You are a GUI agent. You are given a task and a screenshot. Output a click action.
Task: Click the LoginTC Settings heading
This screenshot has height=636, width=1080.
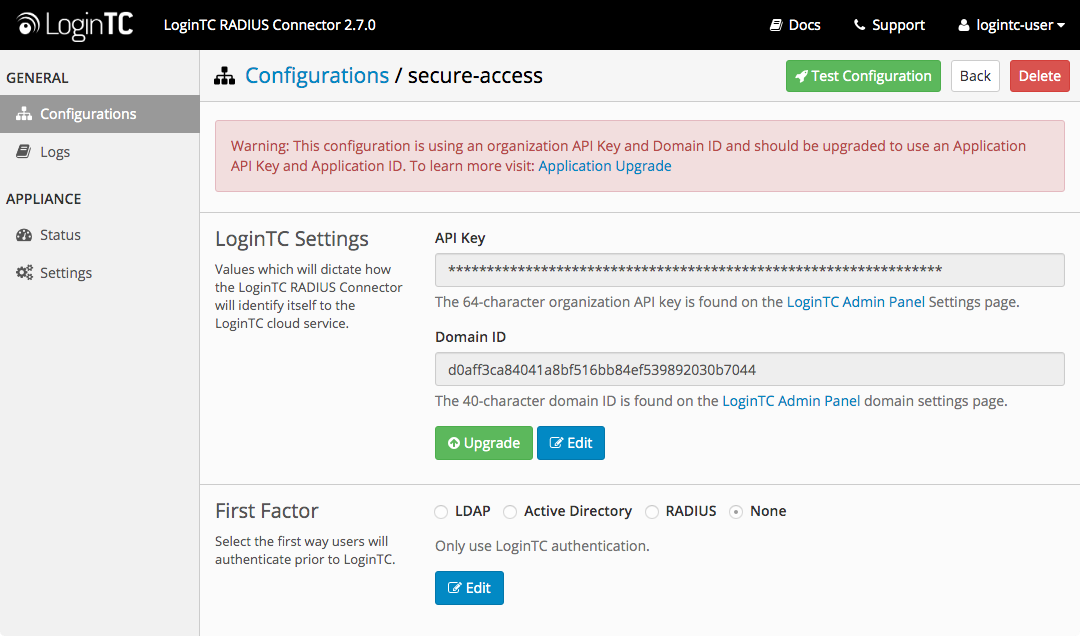[x=291, y=238]
